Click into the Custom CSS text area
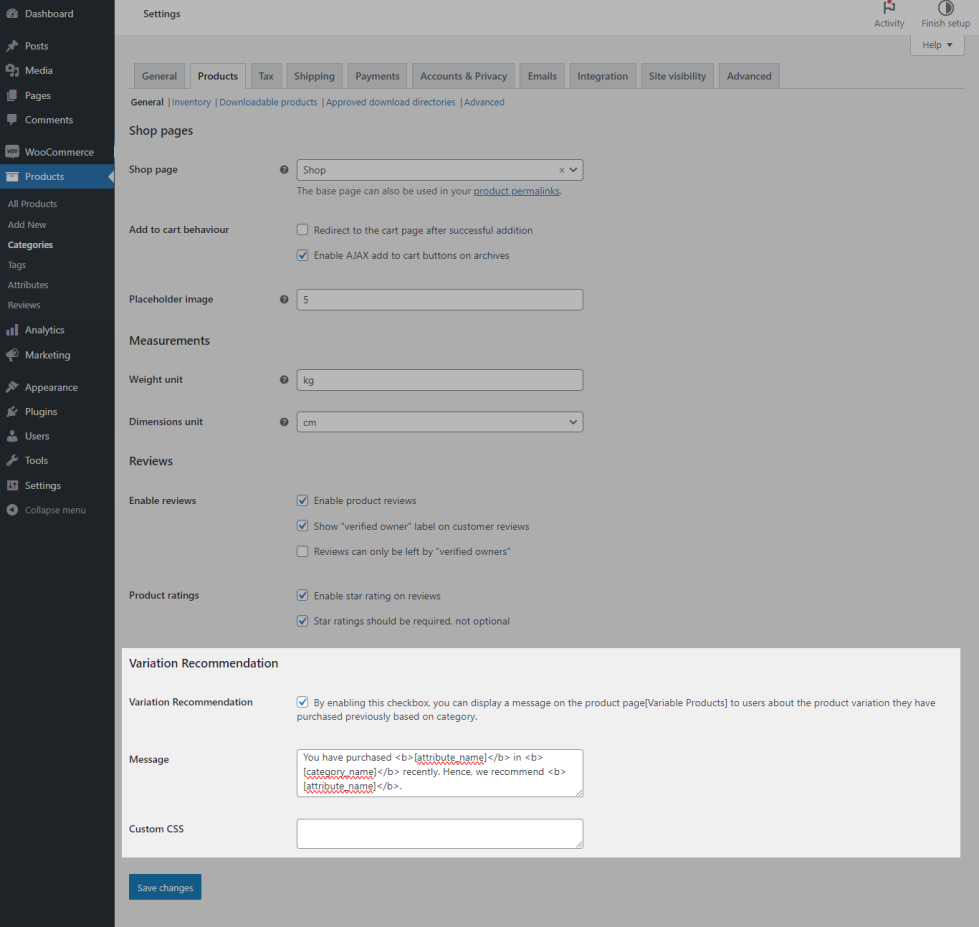Screen dimensions: 979x927 tap(439, 833)
